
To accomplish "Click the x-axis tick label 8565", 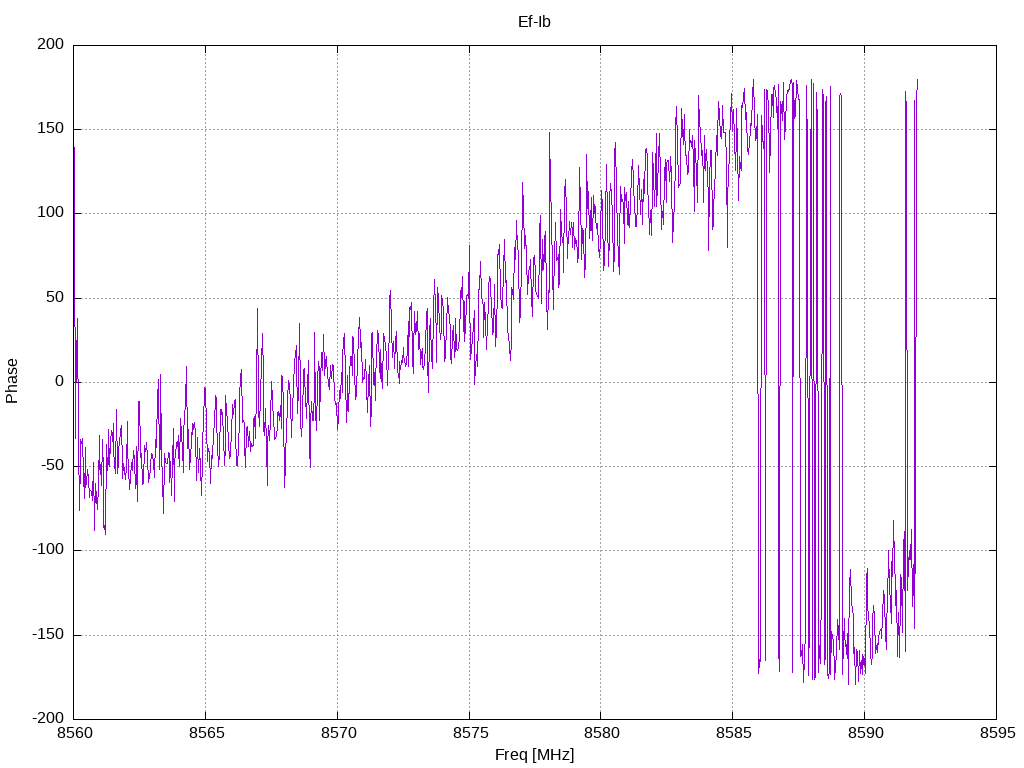I will click(x=206, y=733).
